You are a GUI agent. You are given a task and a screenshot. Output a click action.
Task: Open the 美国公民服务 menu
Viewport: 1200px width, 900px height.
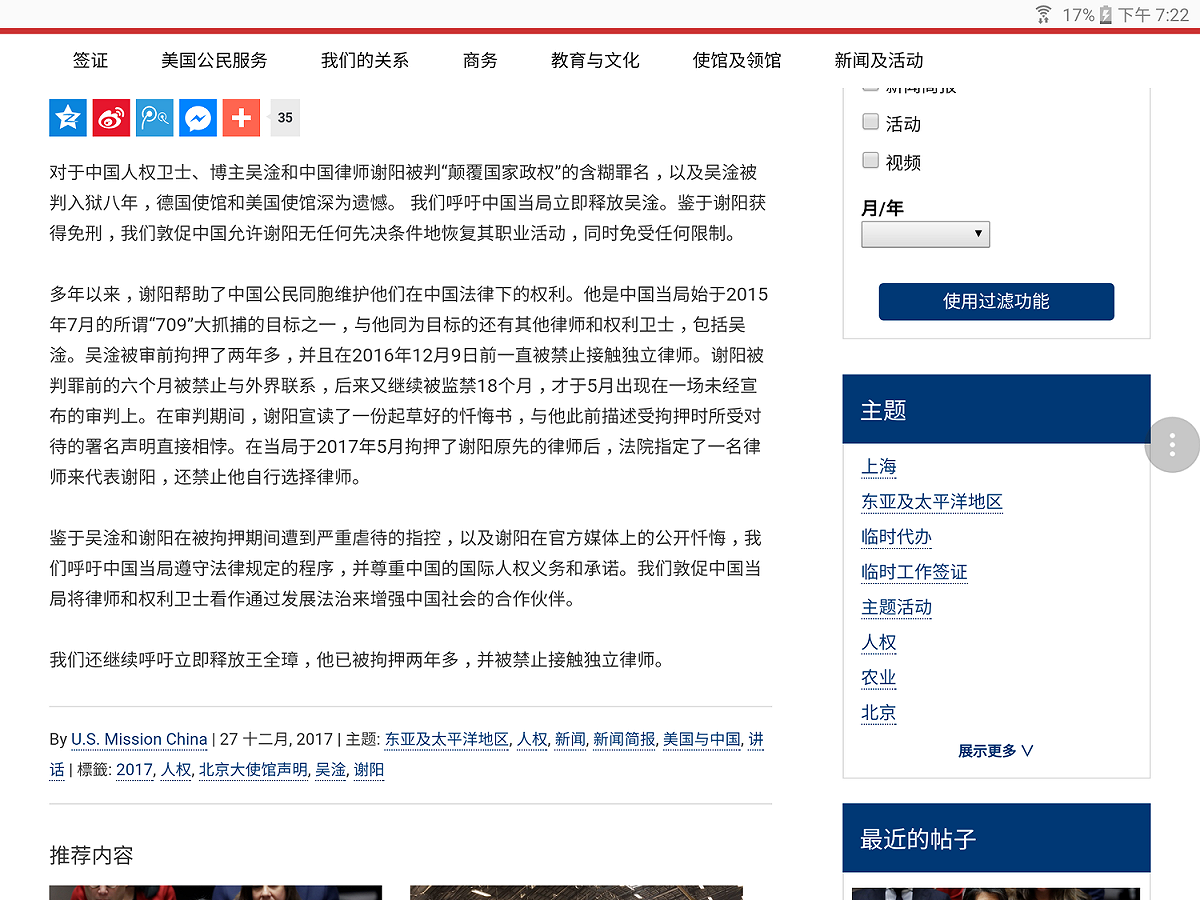214,60
